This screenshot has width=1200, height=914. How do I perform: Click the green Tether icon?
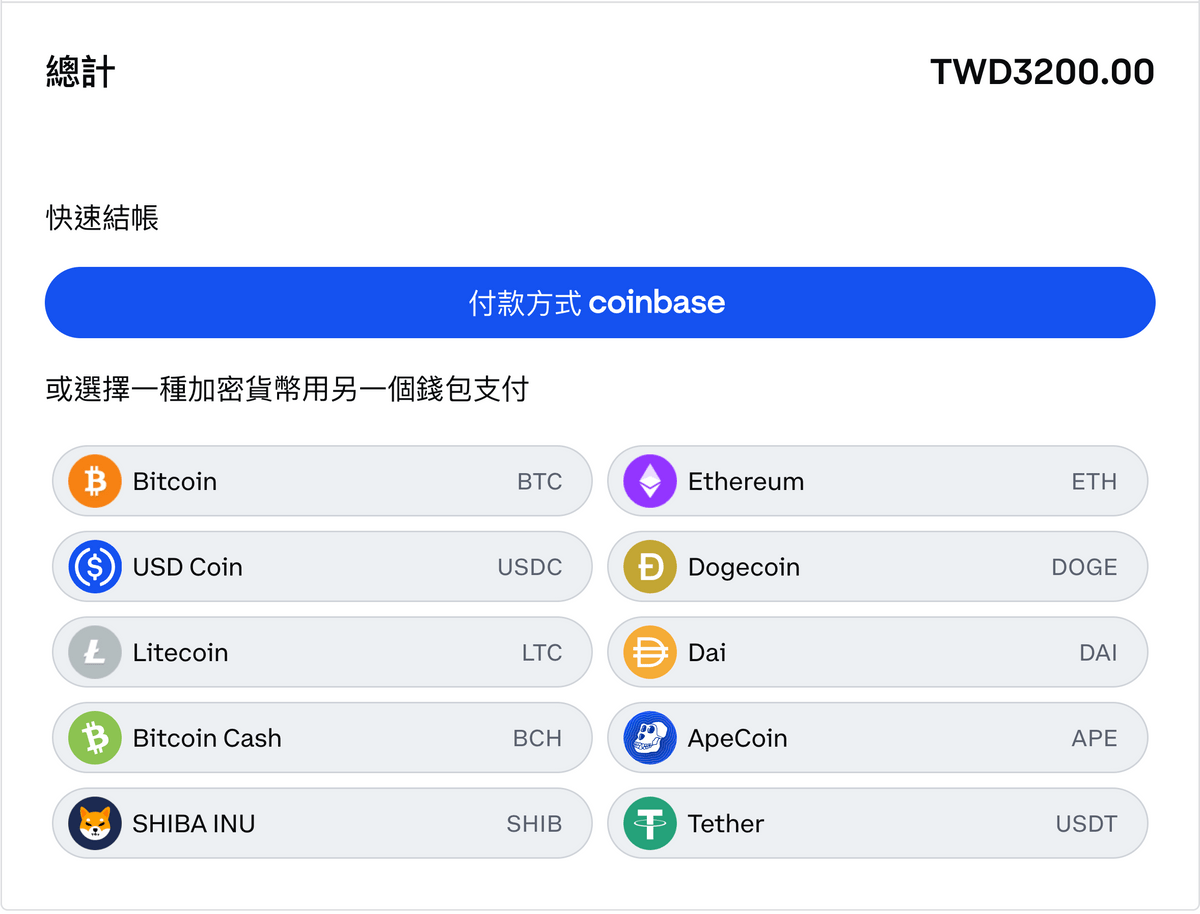(x=650, y=824)
